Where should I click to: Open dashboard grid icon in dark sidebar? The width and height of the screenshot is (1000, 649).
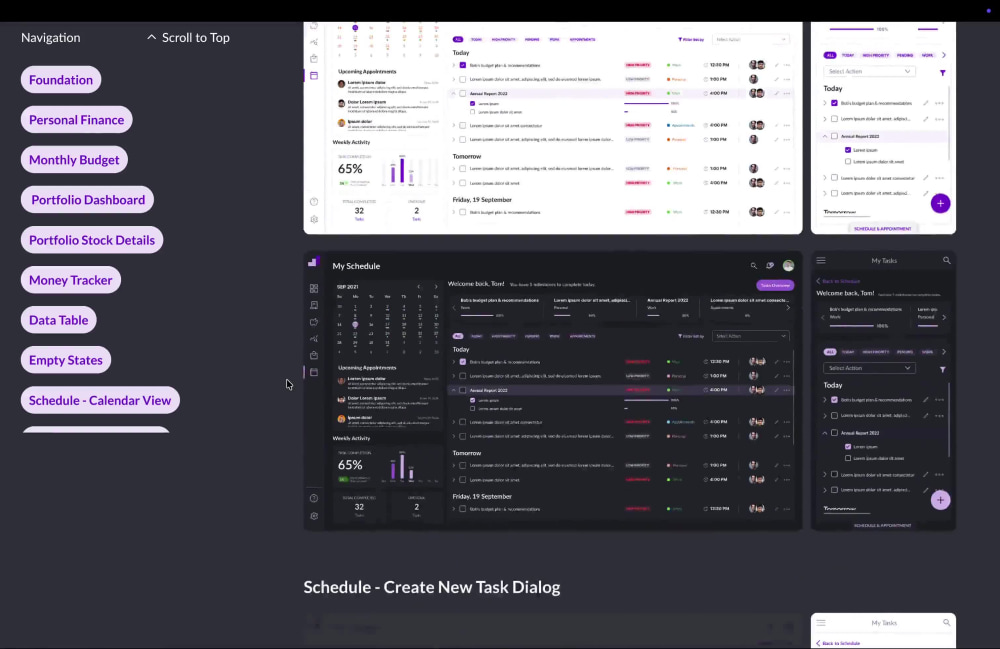click(314, 289)
